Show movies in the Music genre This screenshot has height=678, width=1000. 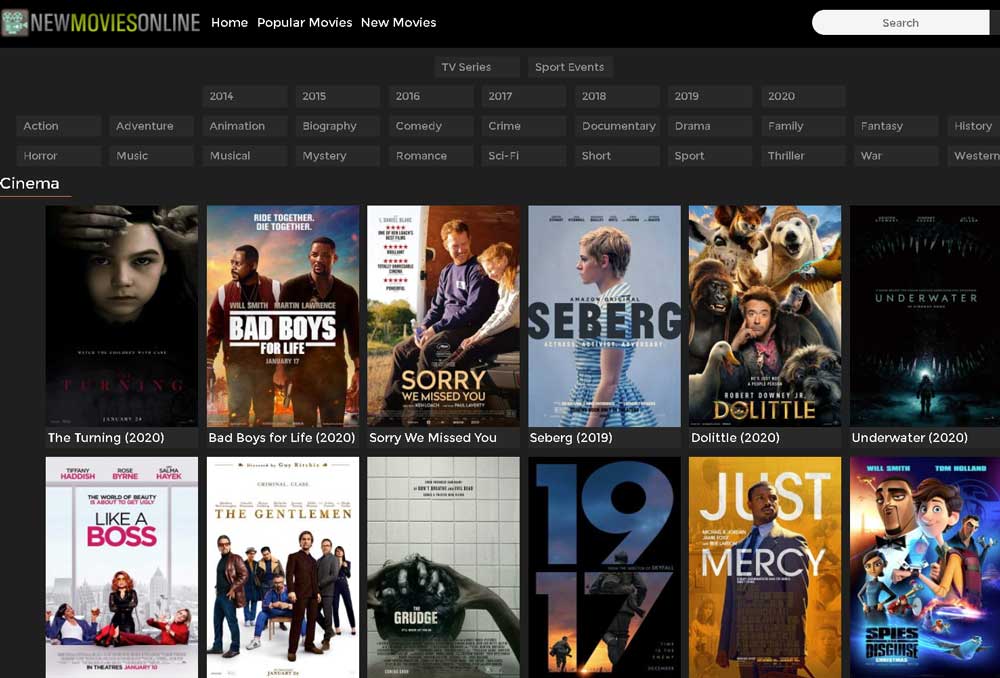[x=151, y=156]
